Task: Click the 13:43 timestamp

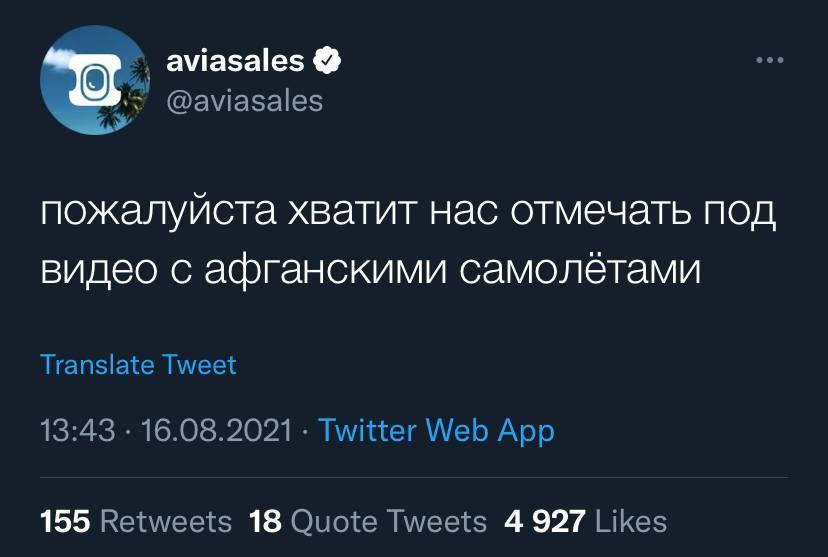Action: [x=78, y=431]
